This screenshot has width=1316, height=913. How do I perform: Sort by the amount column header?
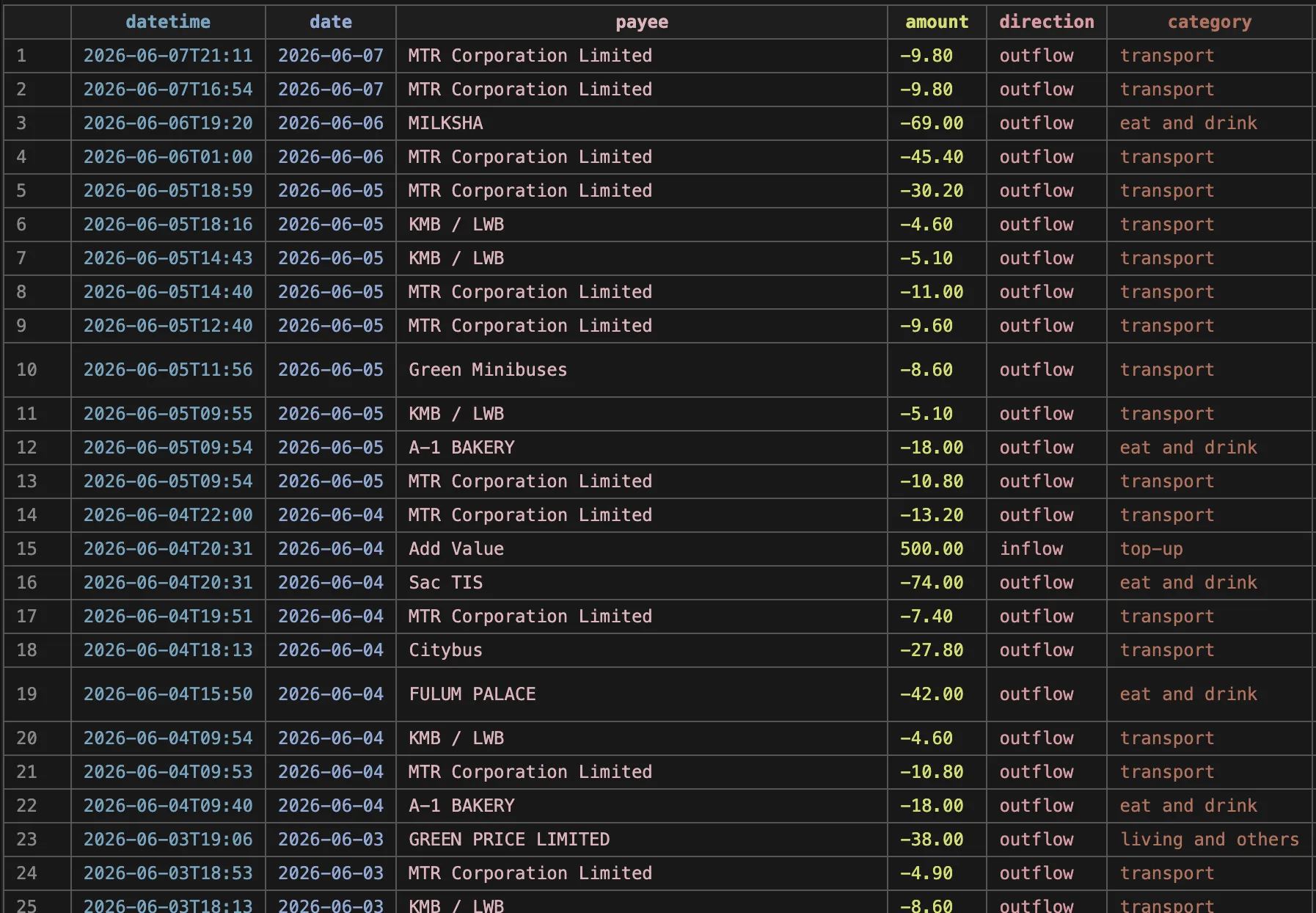(937, 22)
